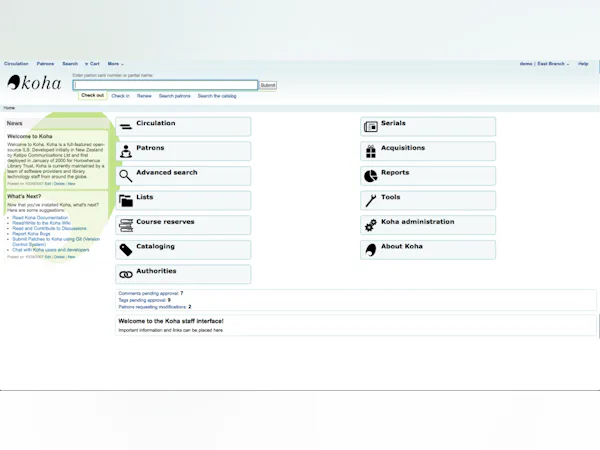
Task: Open Tags pending approval link
Action: (x=142, y=300)
